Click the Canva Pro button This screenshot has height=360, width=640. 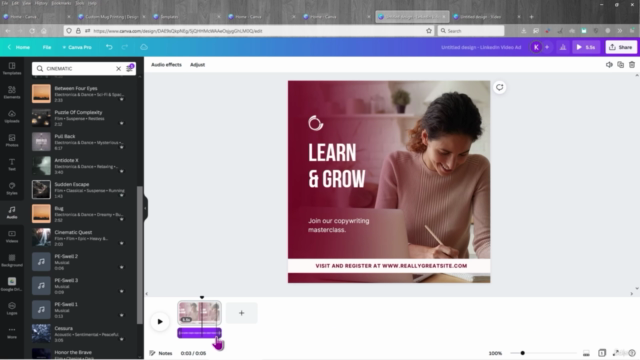[x=77, y=47]
